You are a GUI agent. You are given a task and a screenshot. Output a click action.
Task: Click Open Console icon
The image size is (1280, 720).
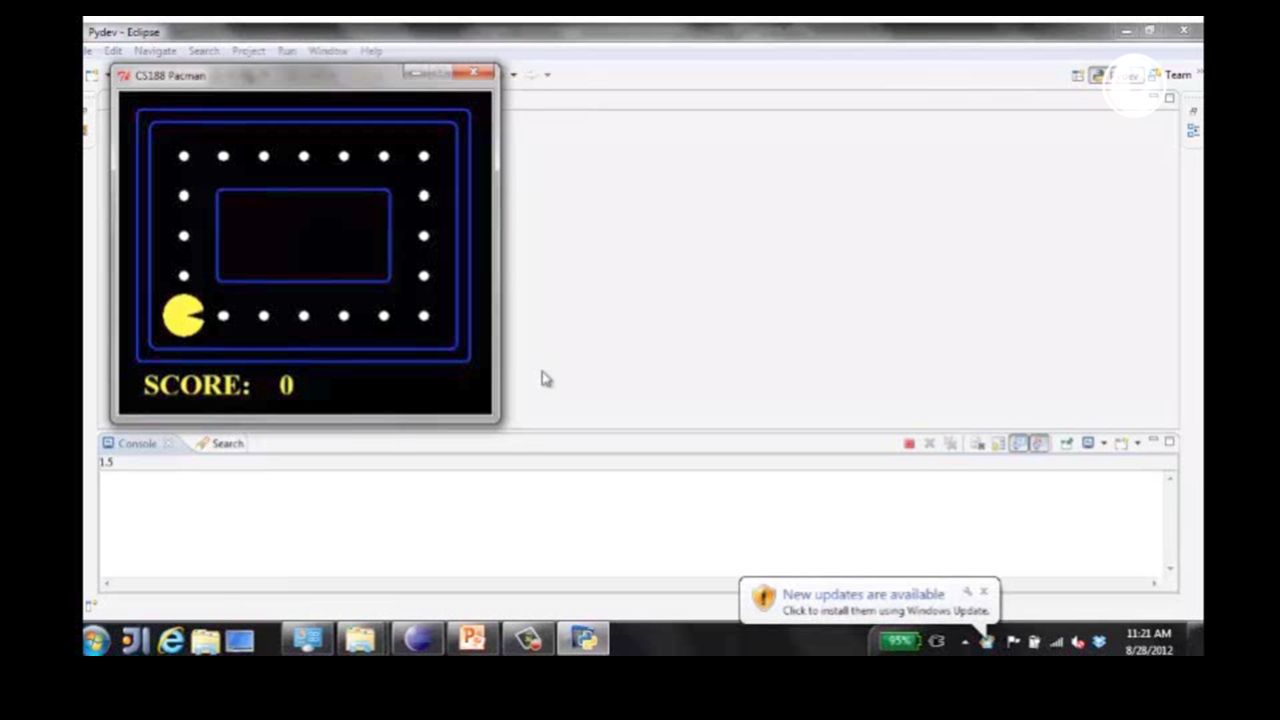1121,443
